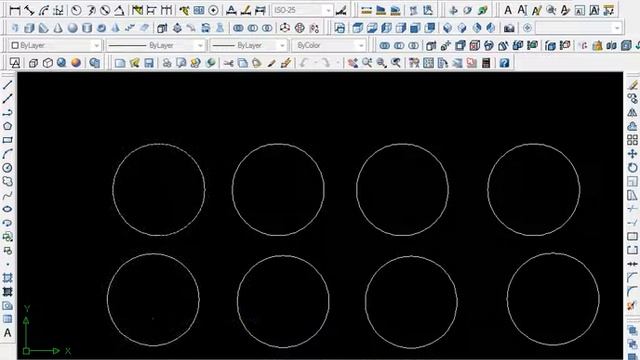Select the Polyline tool

[x=7, y=113]
